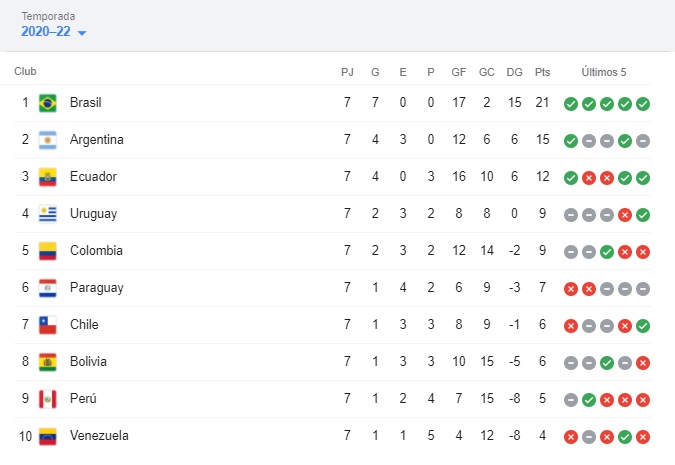Click the Uruguay flag icon
675x465 pixels.
pos(47,214)
